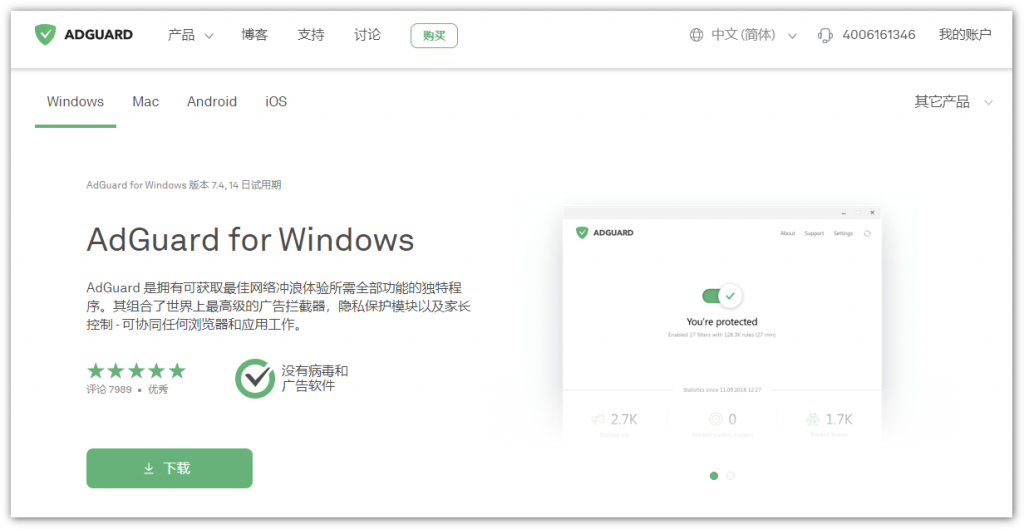
Task: Click the green checkmark no-virus badge
Action: point(255,378)
